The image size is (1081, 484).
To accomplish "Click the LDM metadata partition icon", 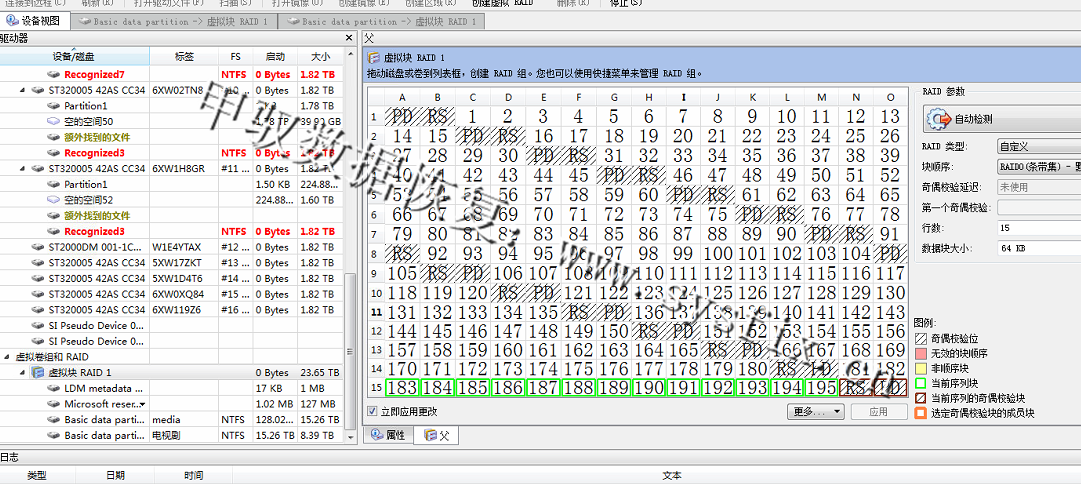I will click(x=53, y=389).
